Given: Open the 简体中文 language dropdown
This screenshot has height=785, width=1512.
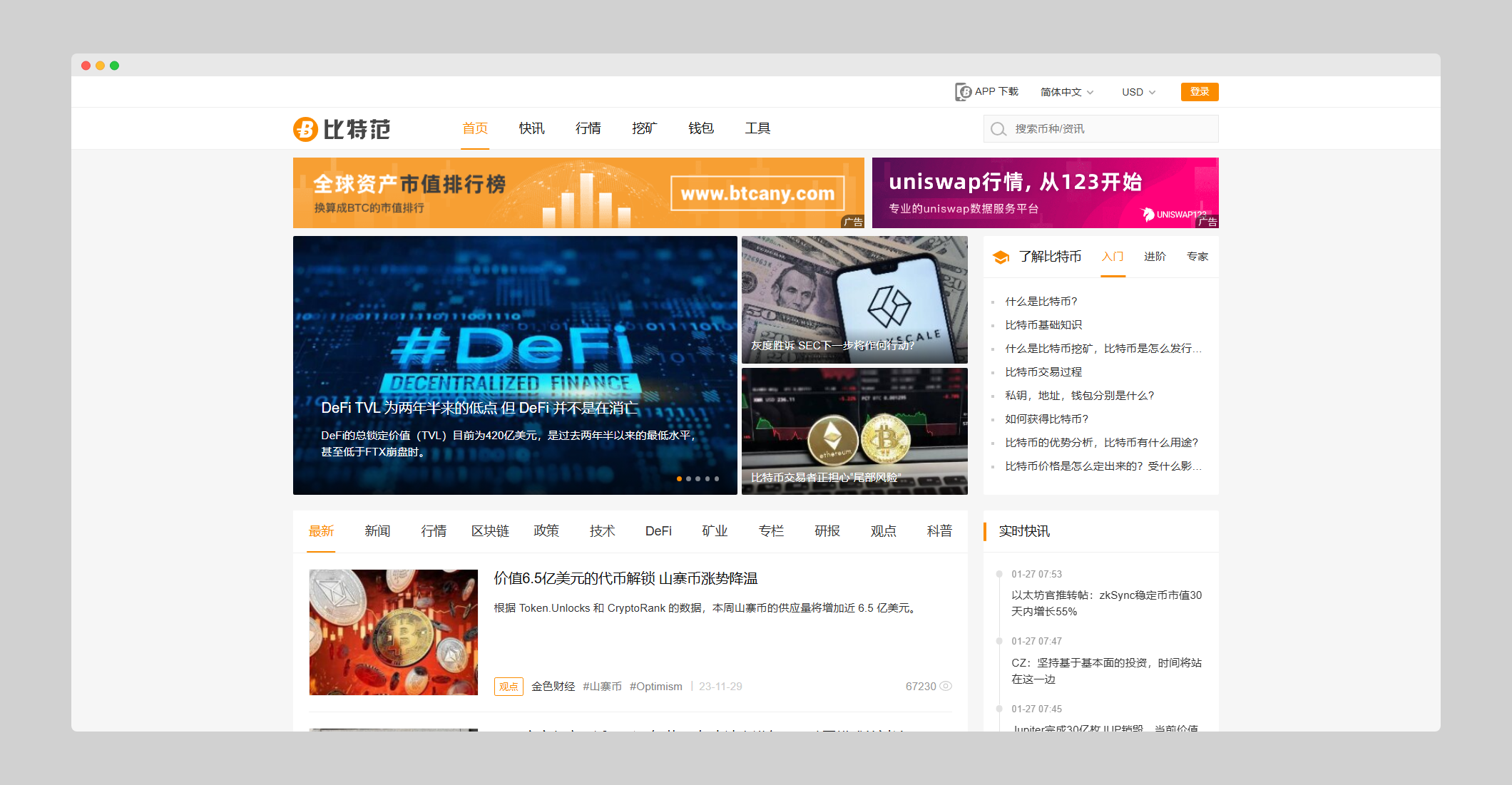Looking at the screenshot, I should coord(1066,92).
